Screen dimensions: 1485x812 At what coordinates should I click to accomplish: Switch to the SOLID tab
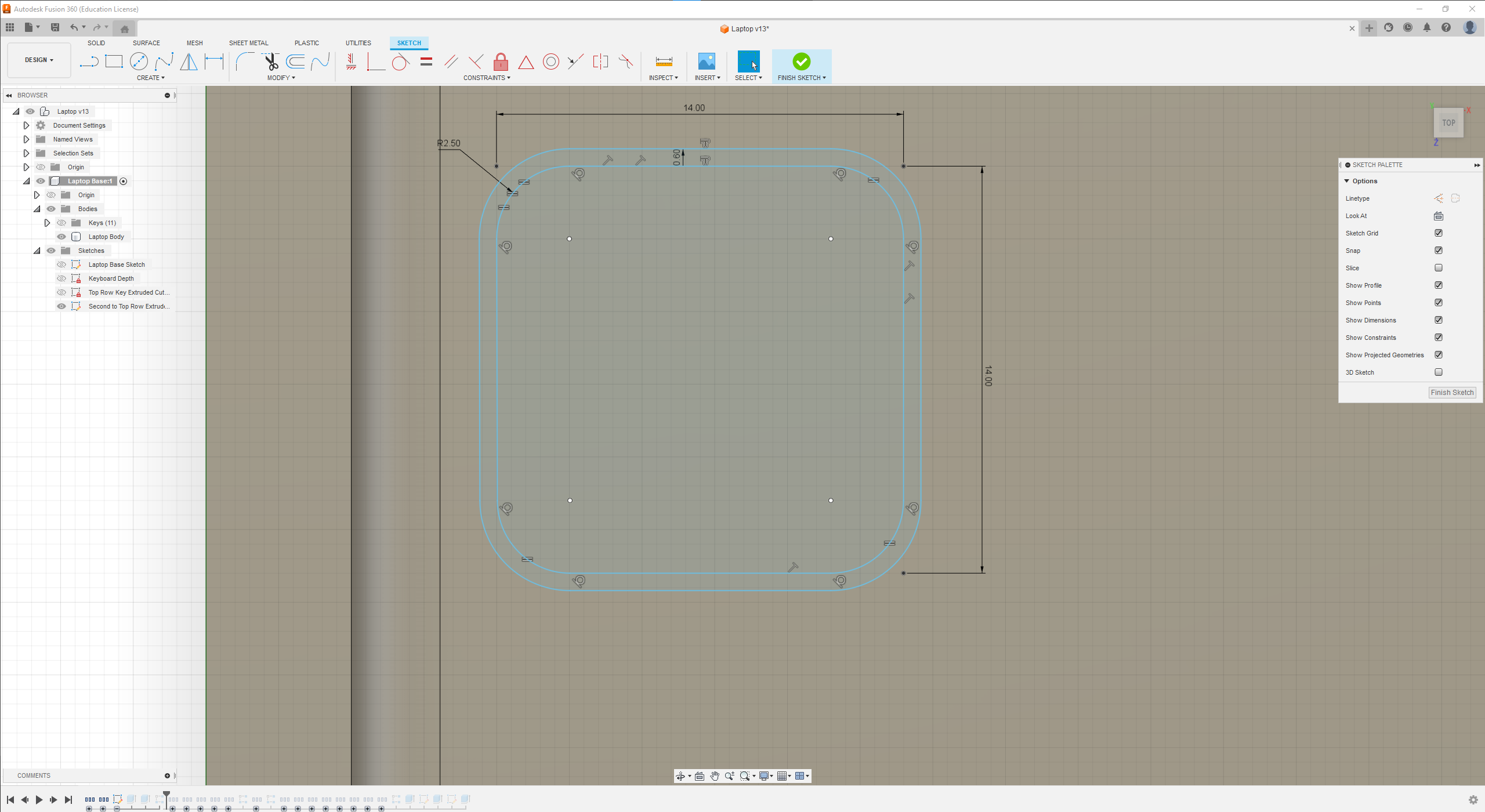click(97, 43)
